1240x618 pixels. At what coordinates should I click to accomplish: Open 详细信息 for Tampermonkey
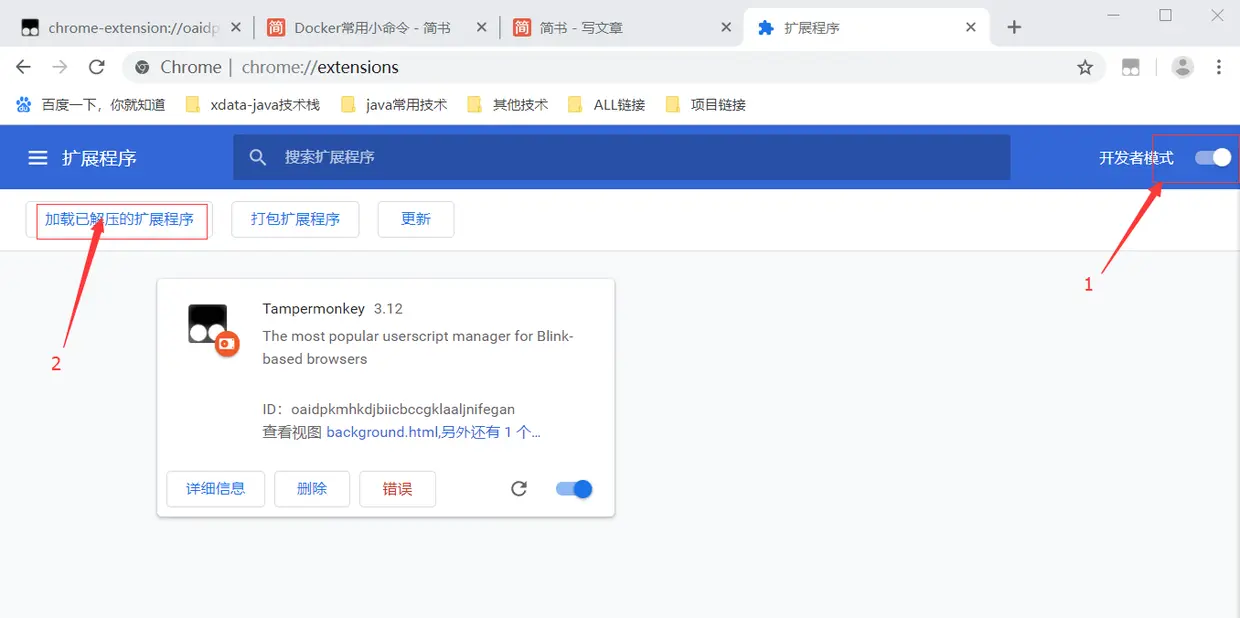[215, 488]
